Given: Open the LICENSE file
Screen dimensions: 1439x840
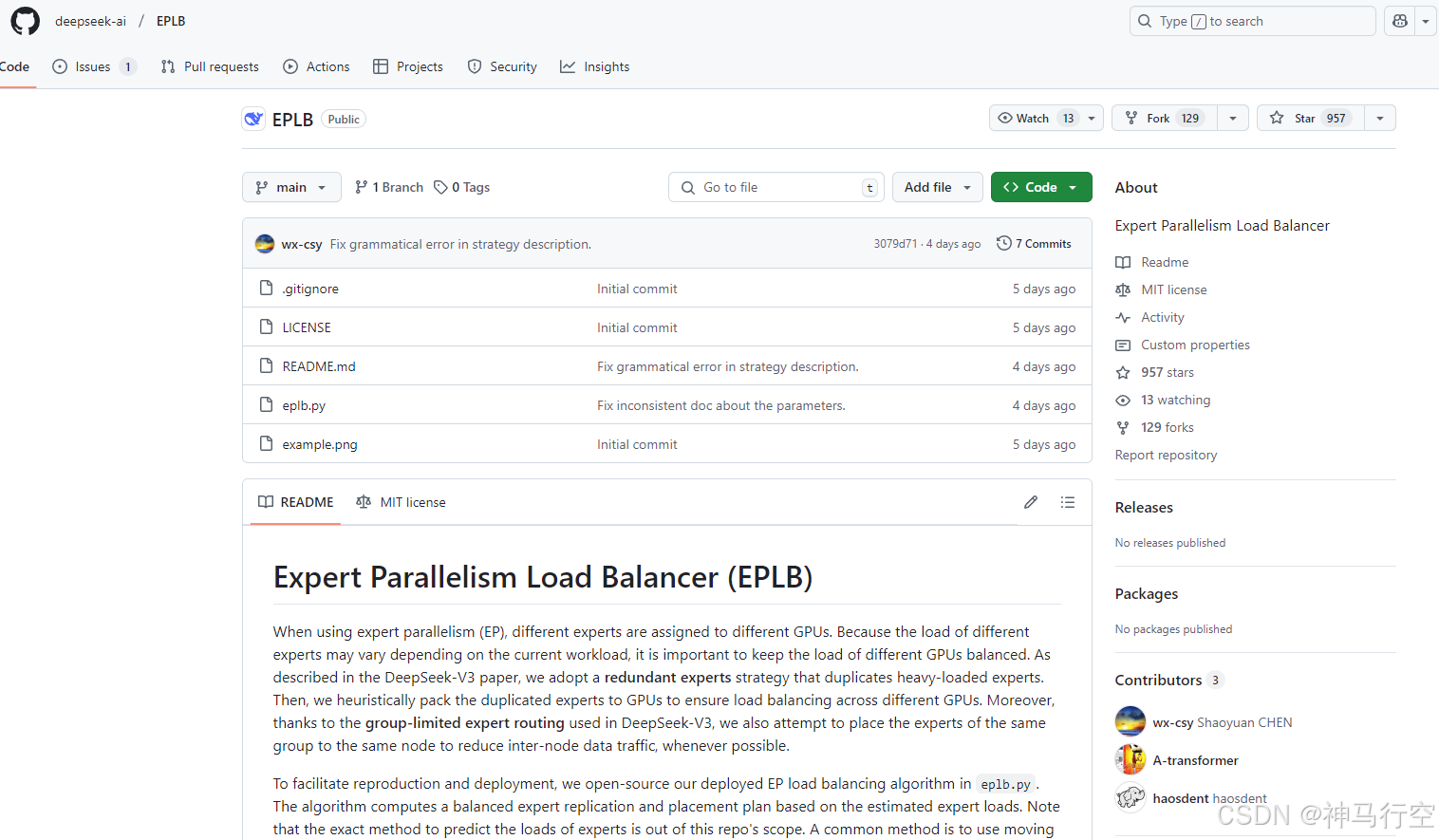Looking at the screenshot, I should point(307,327).
